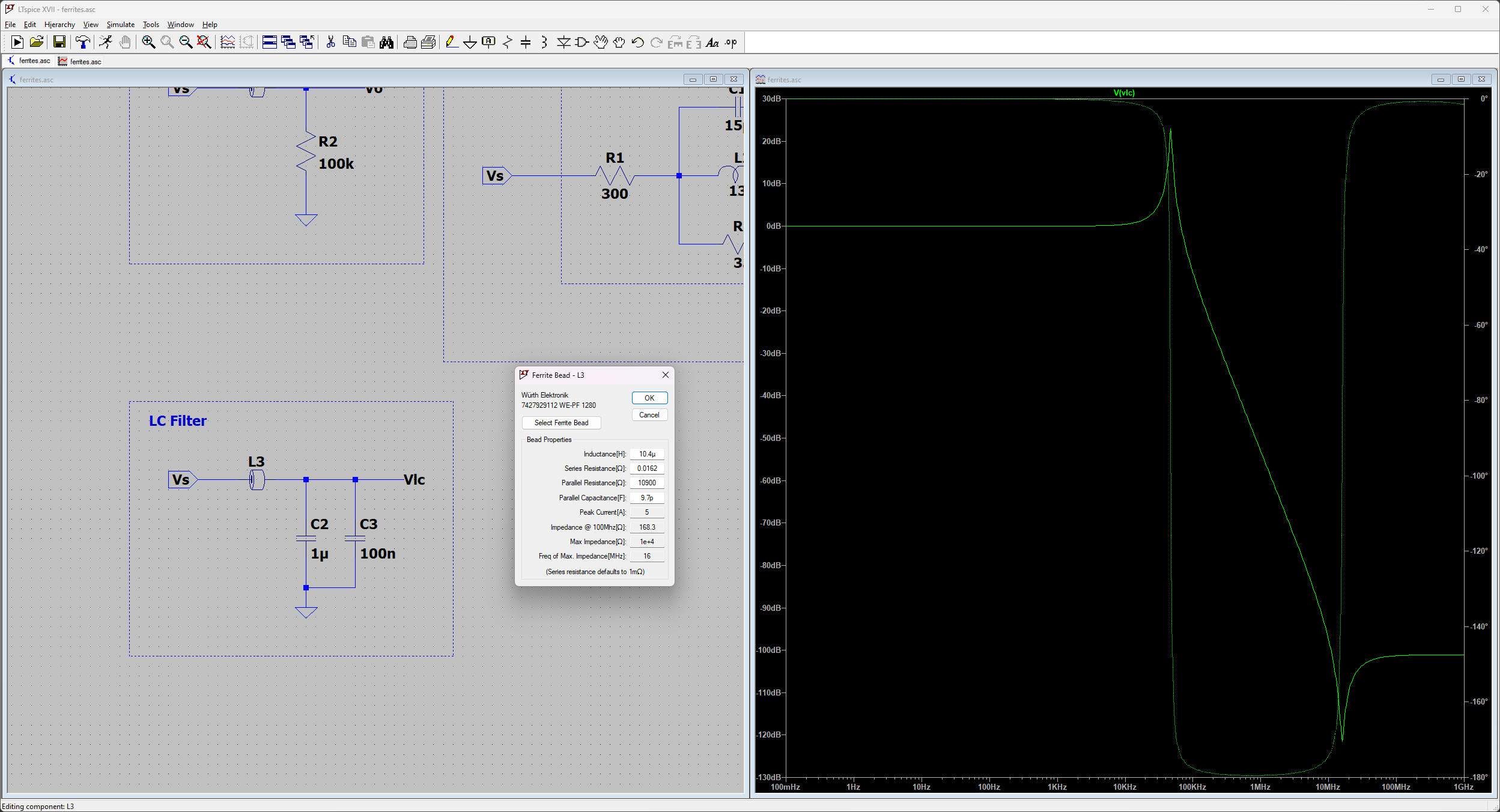This screenshot has width=1500, height=812.
Task: Confirm Ferrite Bead dialog with OK
Action: tap(649, 398)
